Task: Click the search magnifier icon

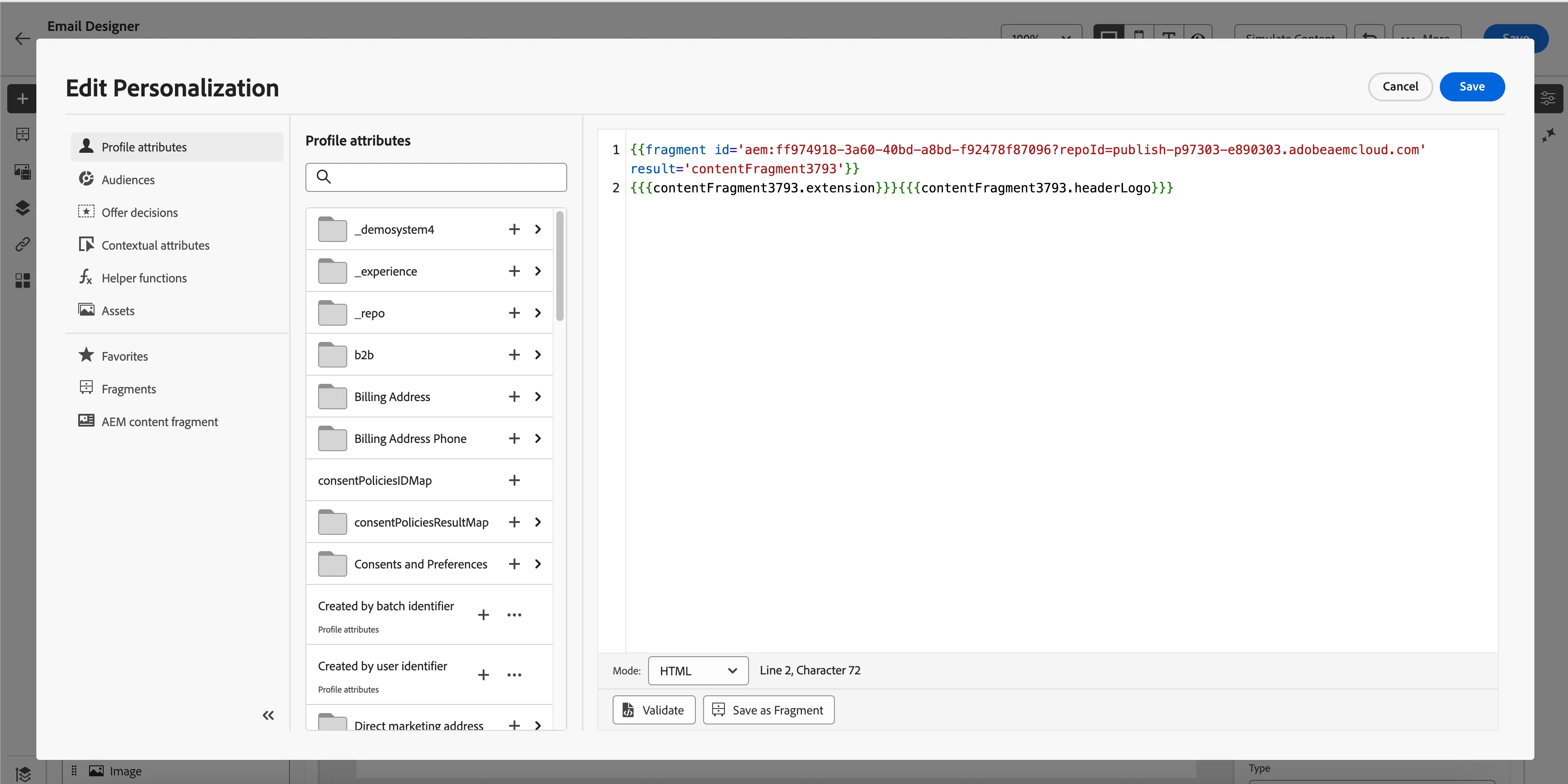Action: (x=324, y=176)
